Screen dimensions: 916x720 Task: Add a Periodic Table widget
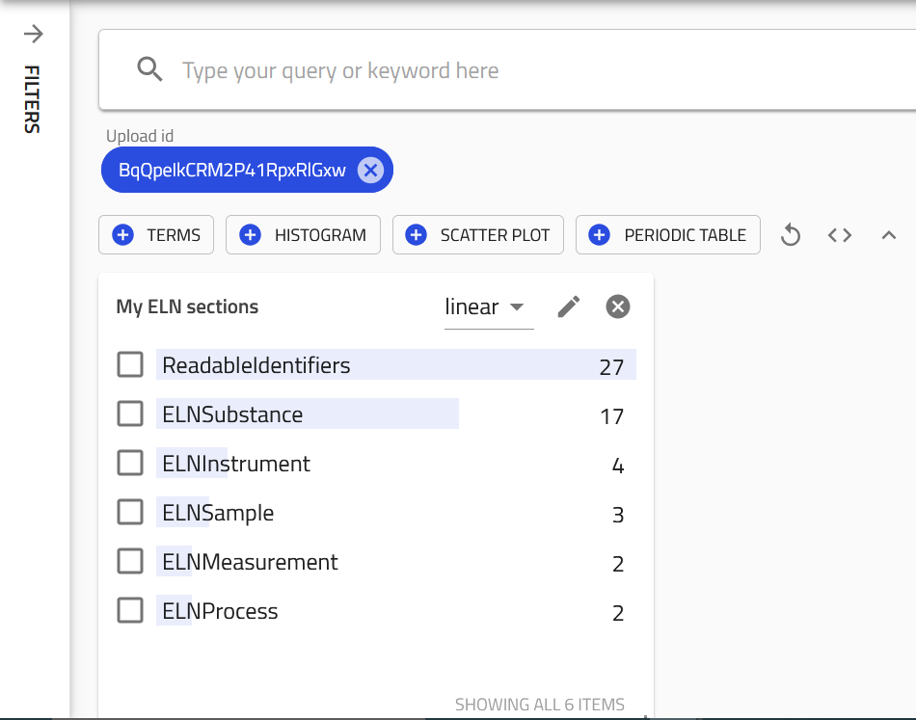coord(668,235)
